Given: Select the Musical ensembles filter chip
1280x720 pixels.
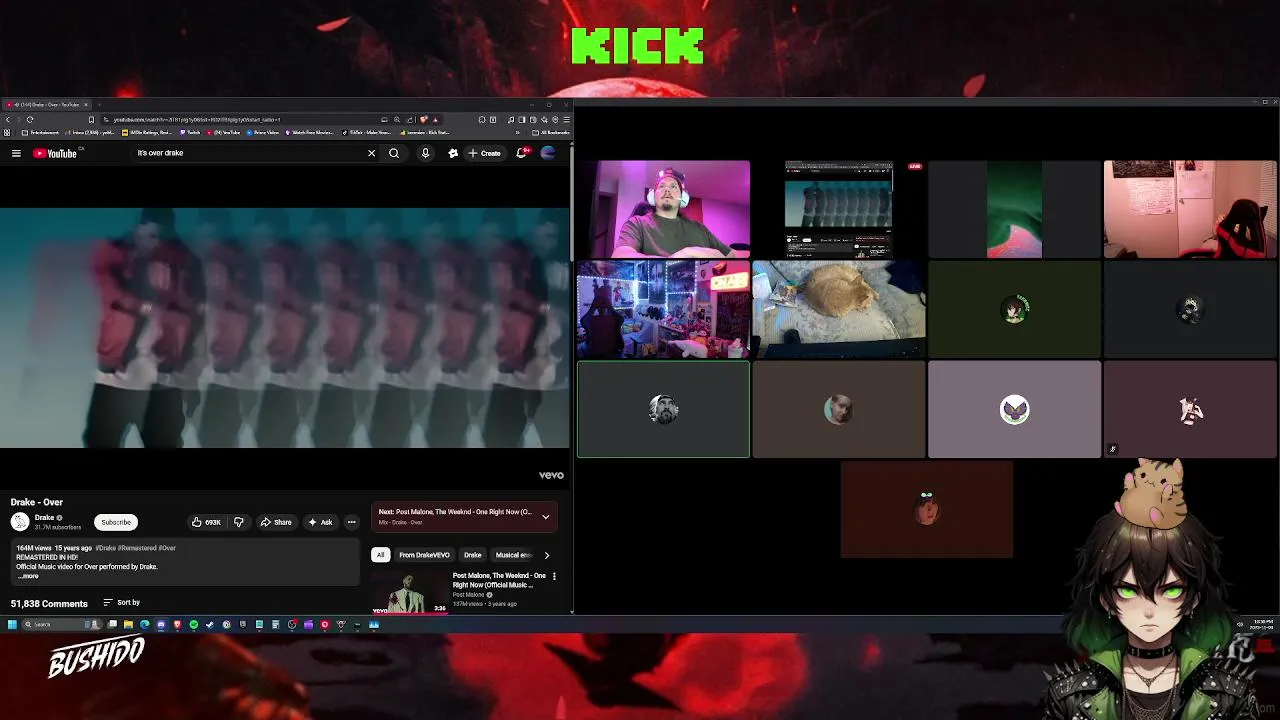Looking at the screenshot, I should coord(514,555).
